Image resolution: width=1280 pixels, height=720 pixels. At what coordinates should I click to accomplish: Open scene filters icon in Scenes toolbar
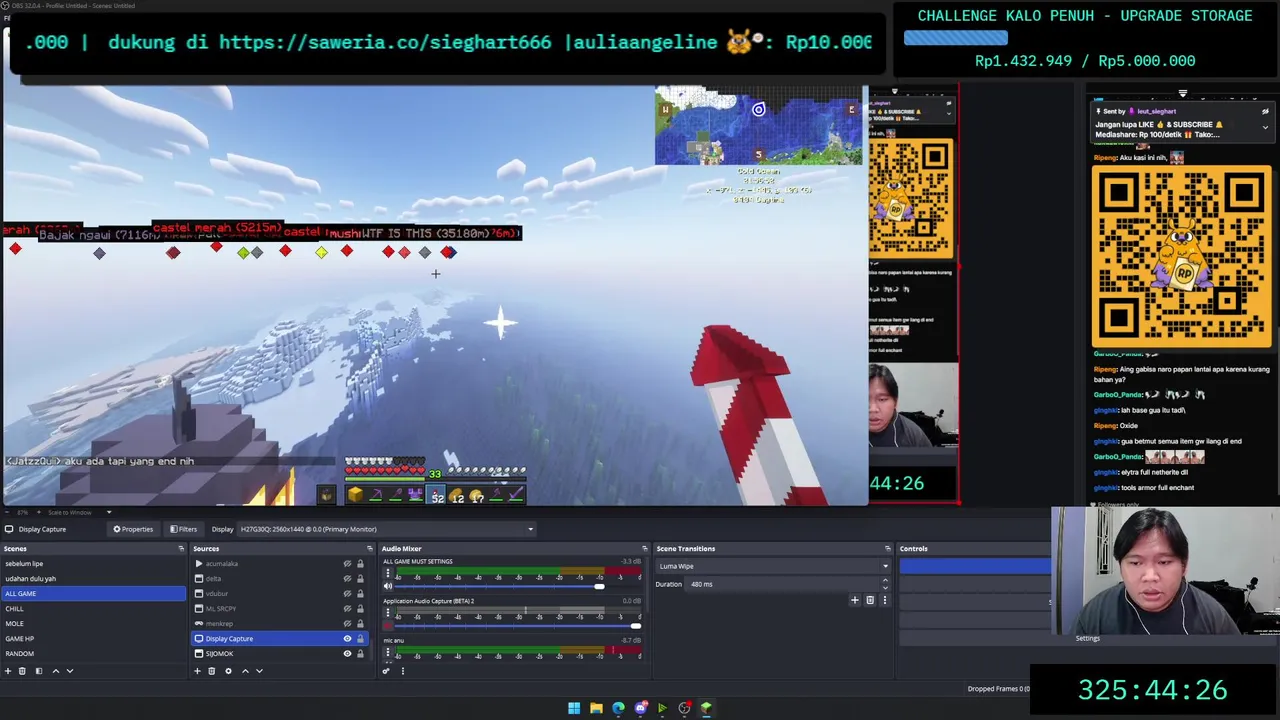(38, 671)
